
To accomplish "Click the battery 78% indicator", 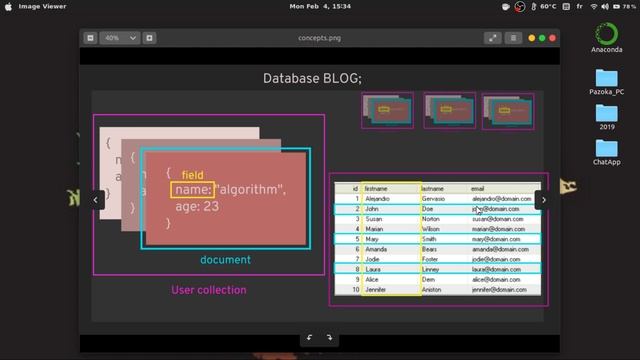I will (624, 7).
